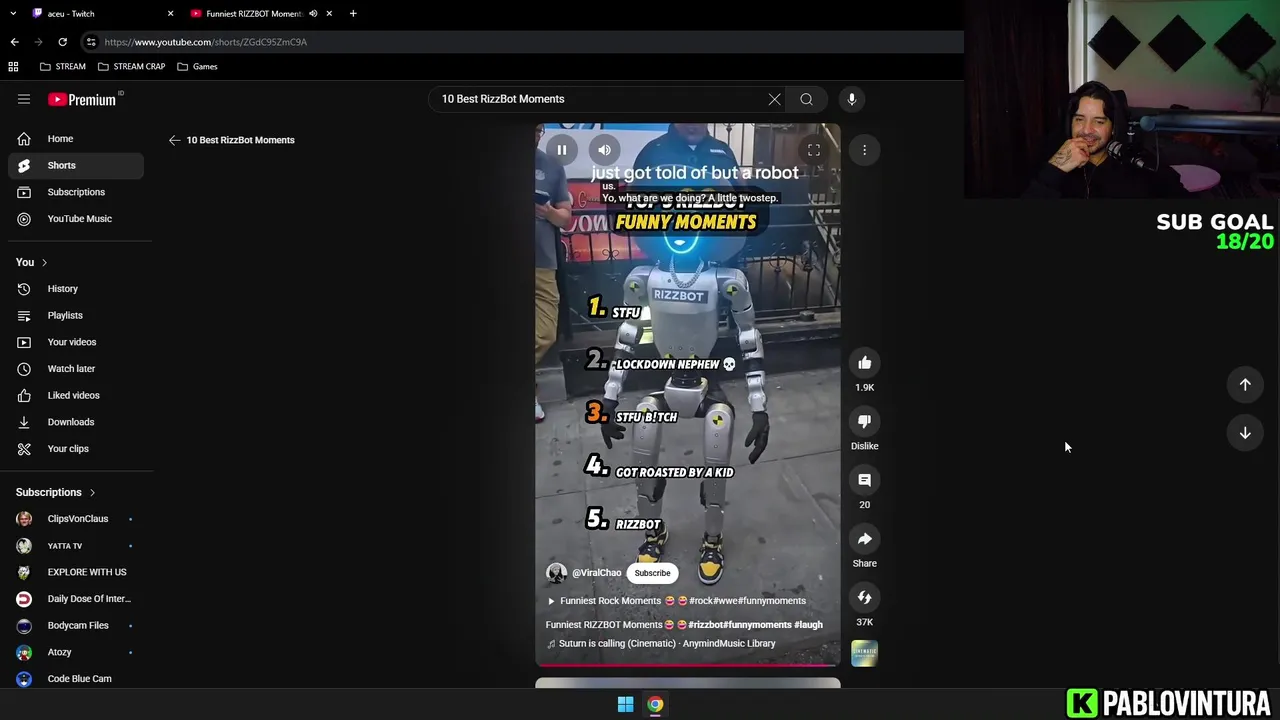Subscribe to @ViralChao
This screenshot has height=720, width=1280.
click(x=652, y=573)
